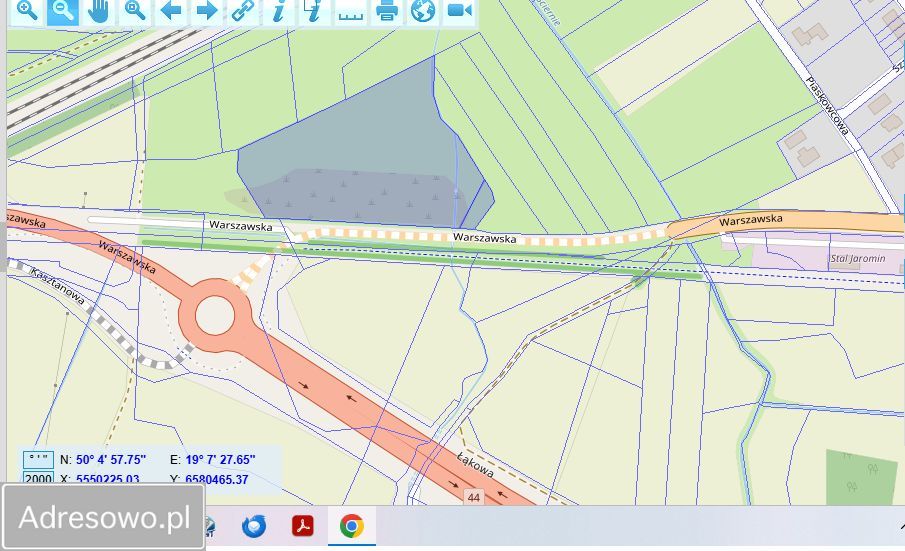Open Thunderbird from the taskbar
Viewport: 905px width, 551px height.
254,526
